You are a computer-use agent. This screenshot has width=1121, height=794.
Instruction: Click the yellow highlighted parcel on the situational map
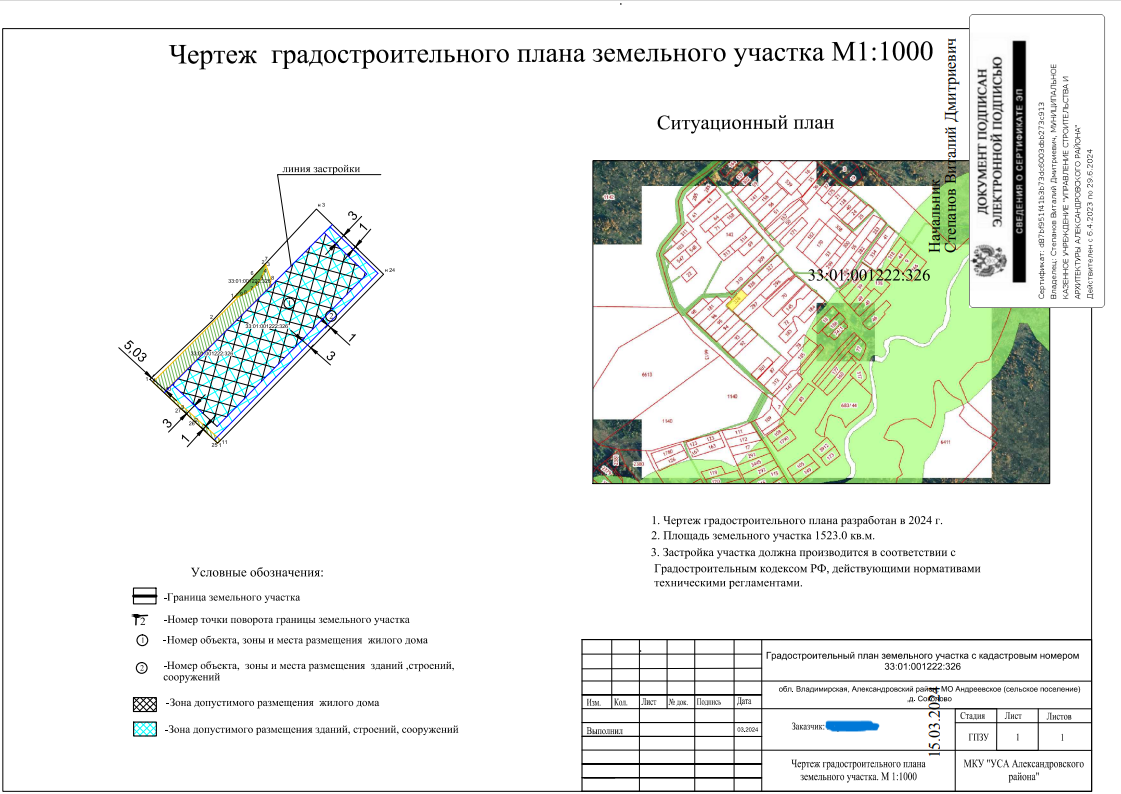point(736,298)
